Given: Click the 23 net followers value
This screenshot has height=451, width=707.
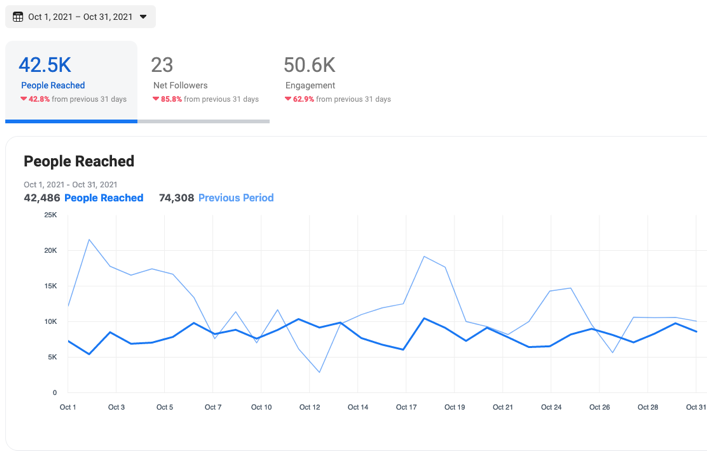Looking at the screenshot, I should [x=162, y=65].
